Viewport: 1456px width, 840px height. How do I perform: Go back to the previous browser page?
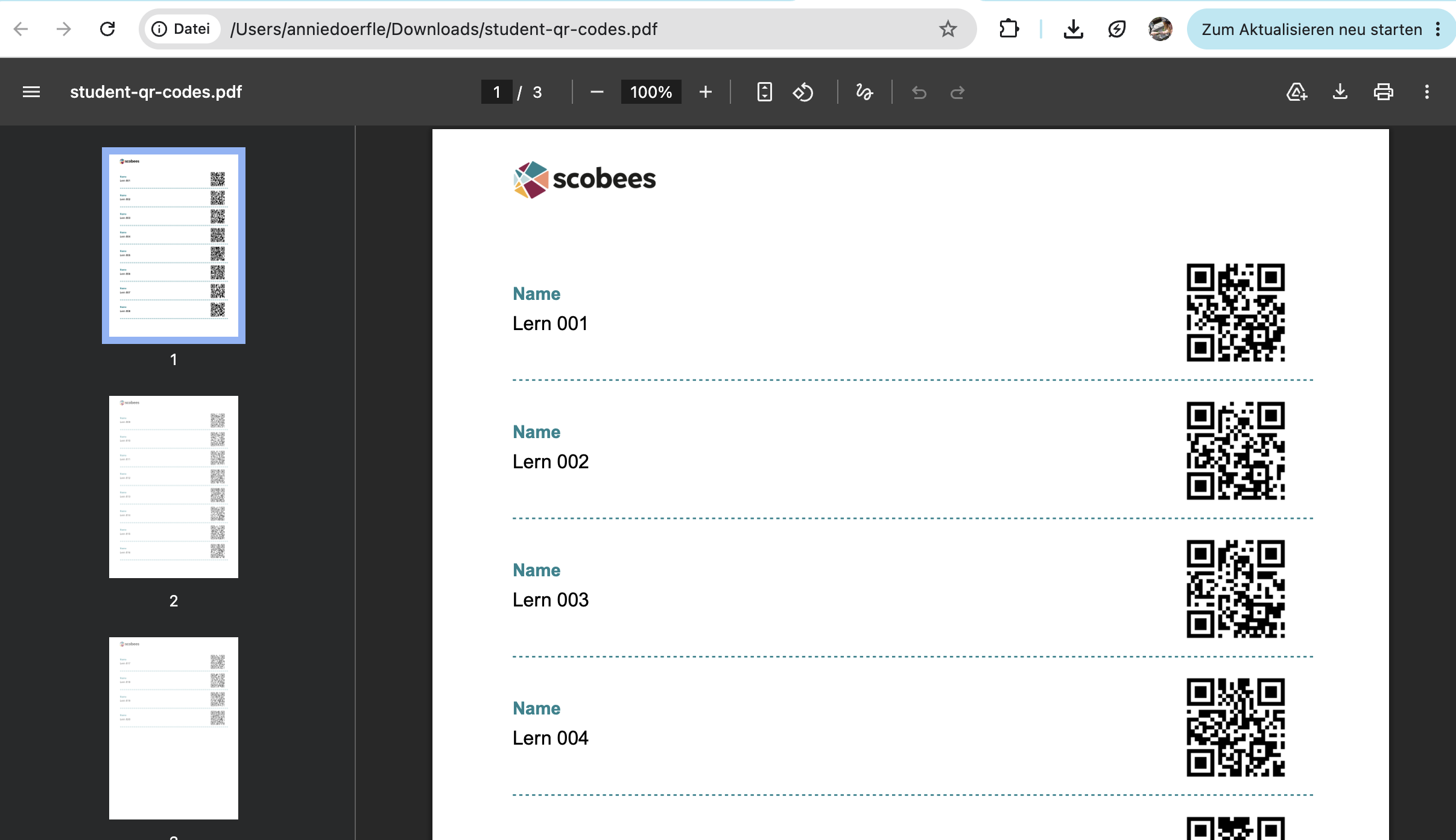(x=21, y=29)
